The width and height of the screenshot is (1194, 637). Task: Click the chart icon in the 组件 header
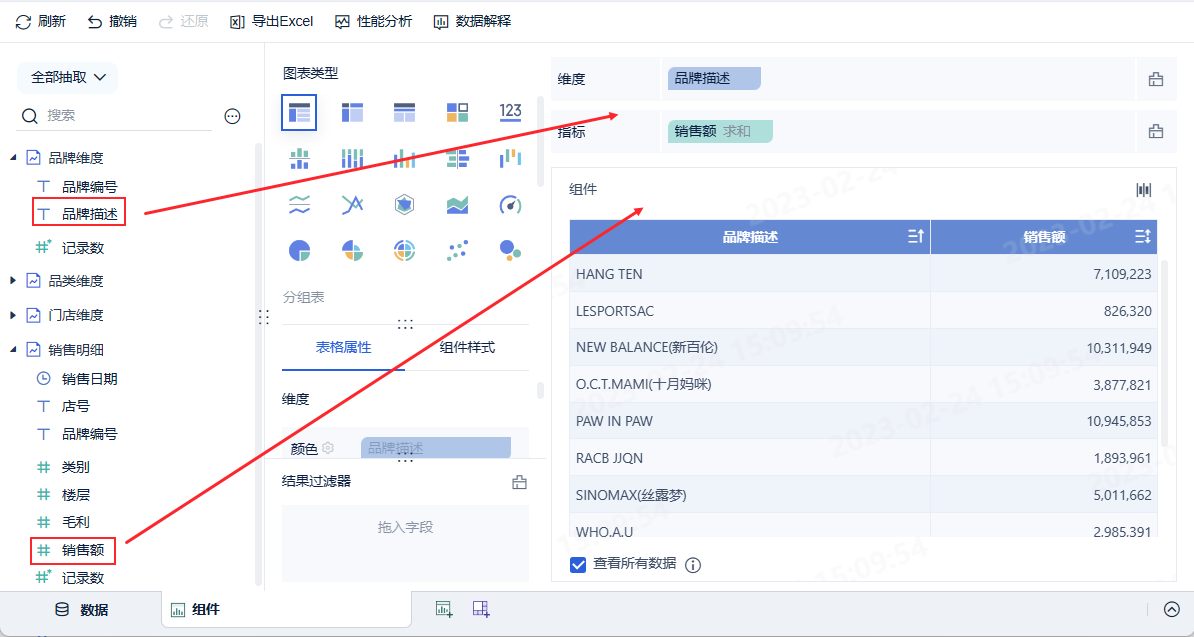click(1143, 190)
